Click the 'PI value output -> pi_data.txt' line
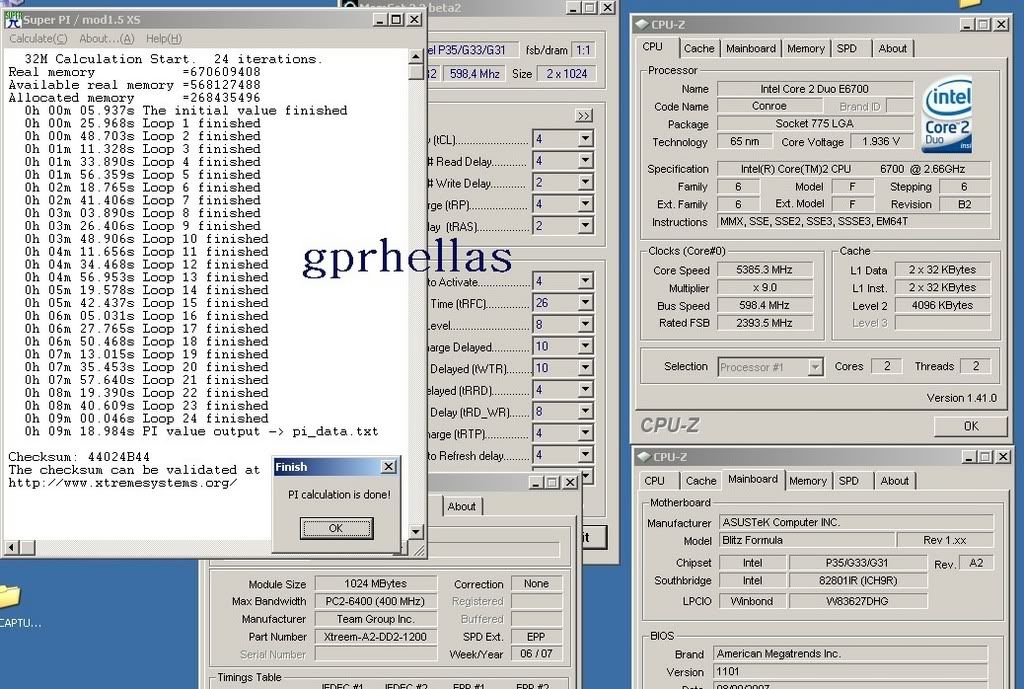Viewport: 1024px width, 689px height. pyautogui.click(x=201, y=432)
